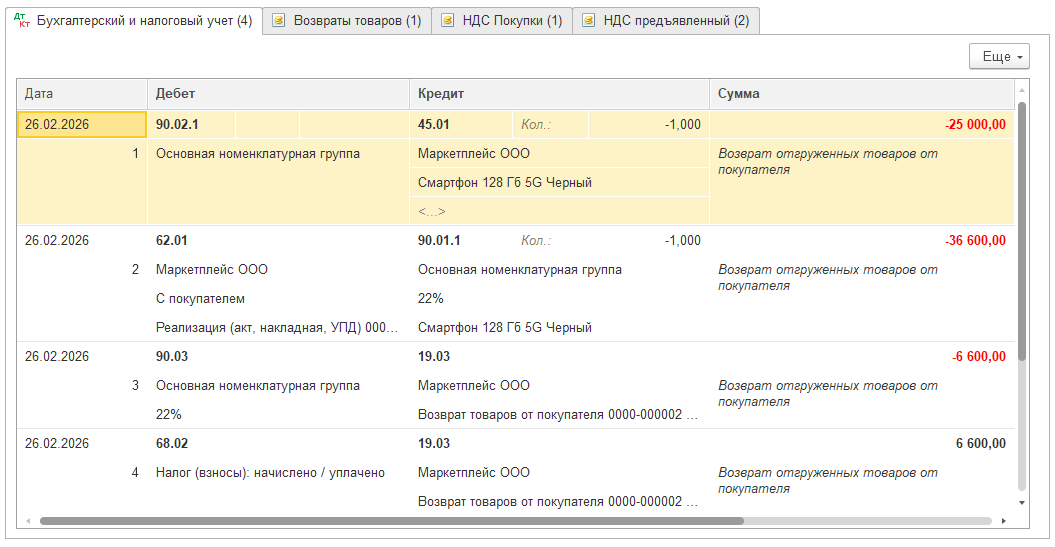Click register icon on НДС Покупки tab
Image resolution: width=1055 pixels, height=547 pixels.
tap(447, 21)
